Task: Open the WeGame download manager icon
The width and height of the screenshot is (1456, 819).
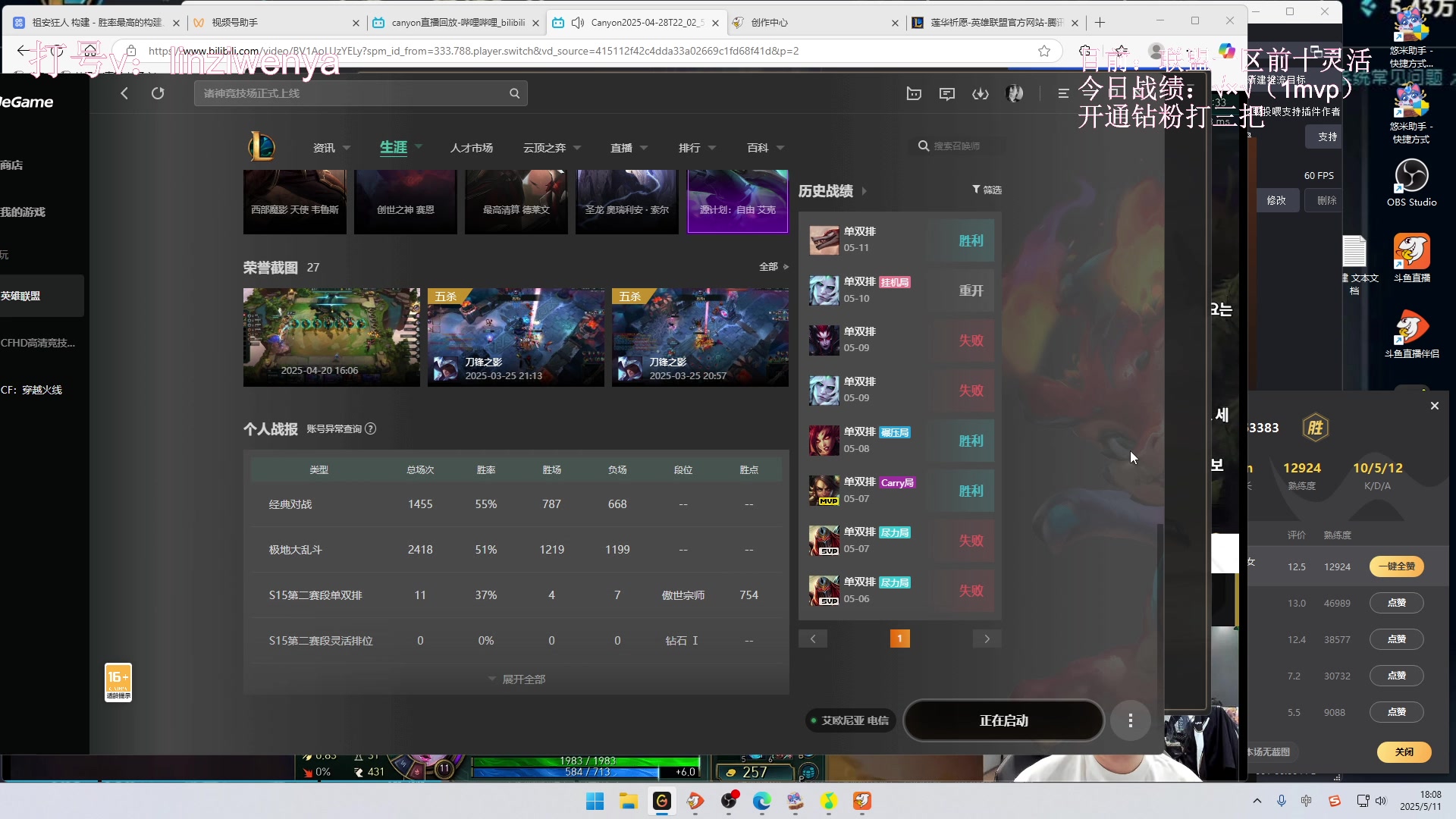Action: click(981, 93)
